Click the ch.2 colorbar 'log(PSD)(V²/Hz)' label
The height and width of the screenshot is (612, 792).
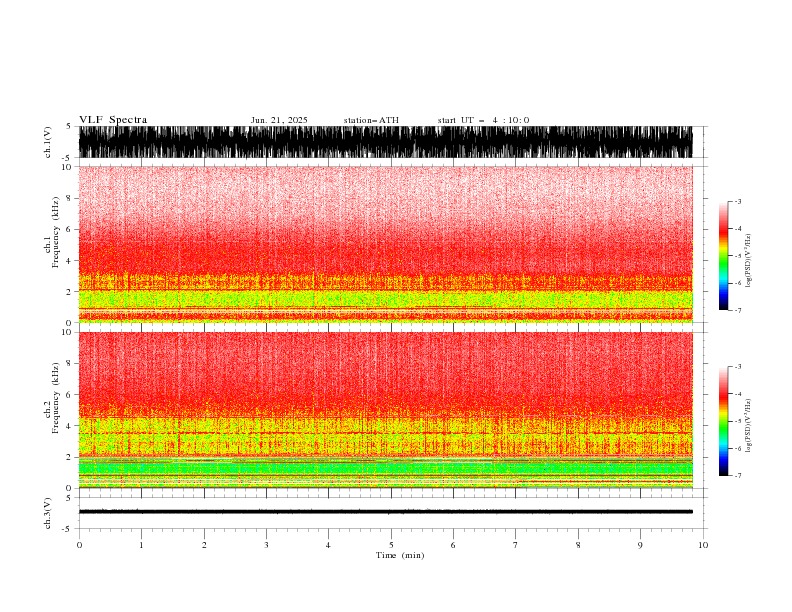tap(749, 426)
